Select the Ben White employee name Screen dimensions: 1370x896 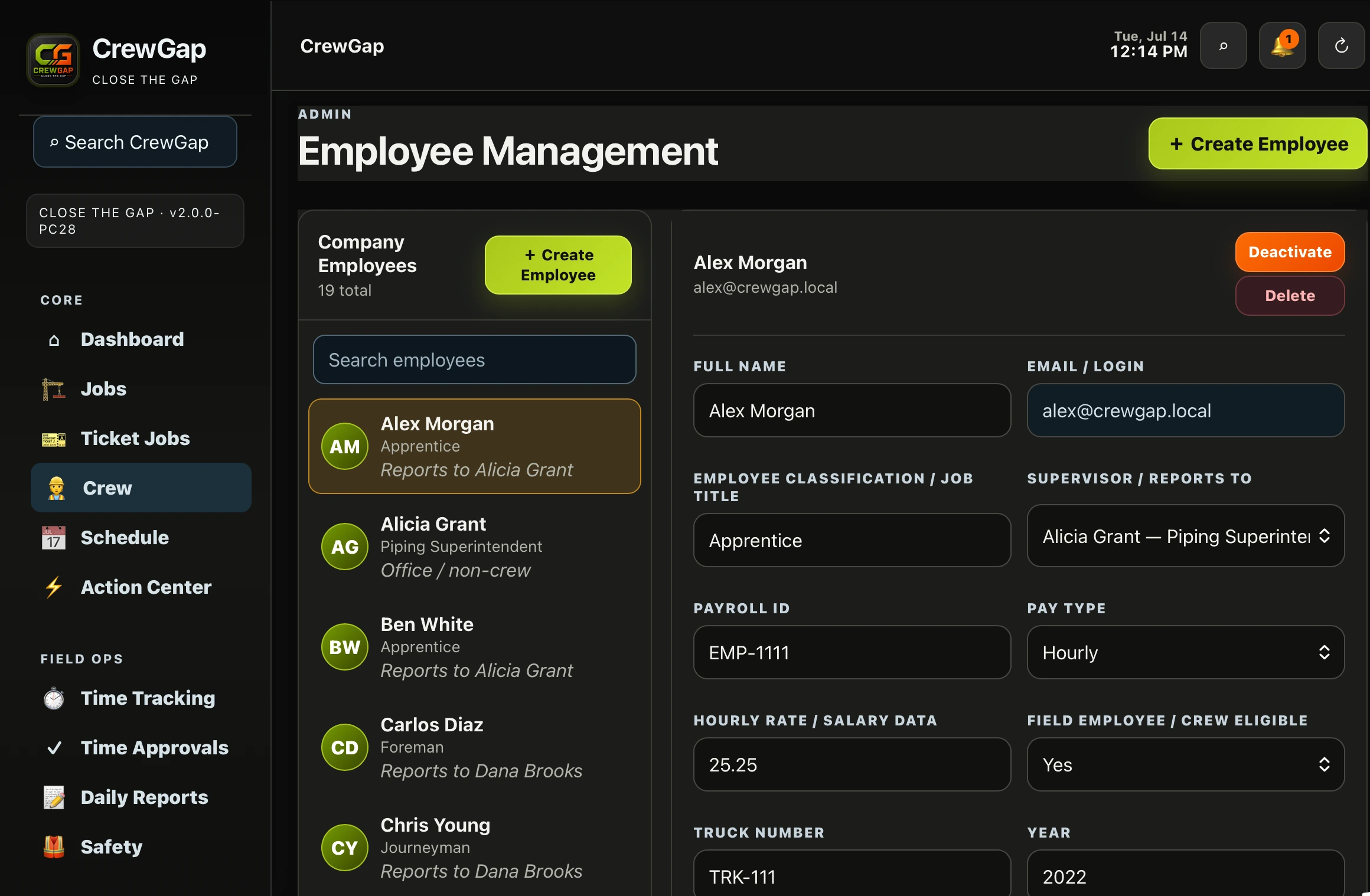click(x=427, y=624)
